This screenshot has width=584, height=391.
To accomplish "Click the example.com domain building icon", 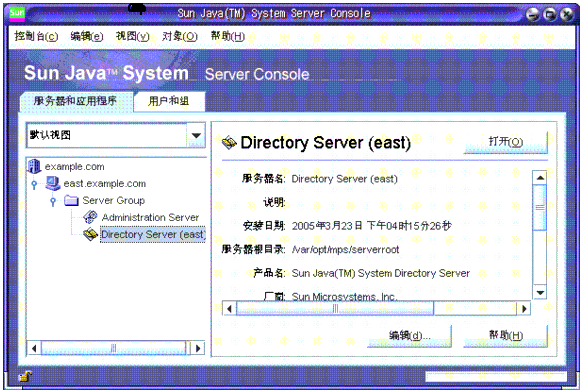I will [x=34, y=166].
